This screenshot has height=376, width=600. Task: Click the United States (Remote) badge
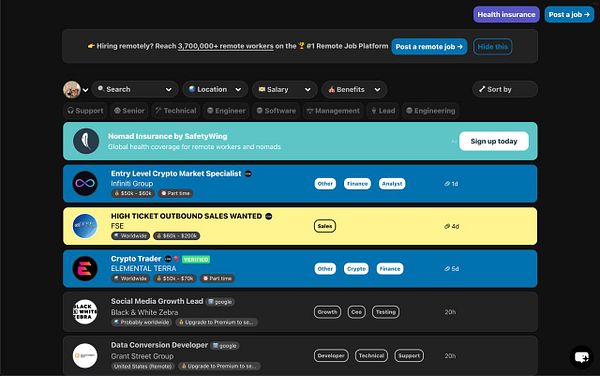click(143, 366)
